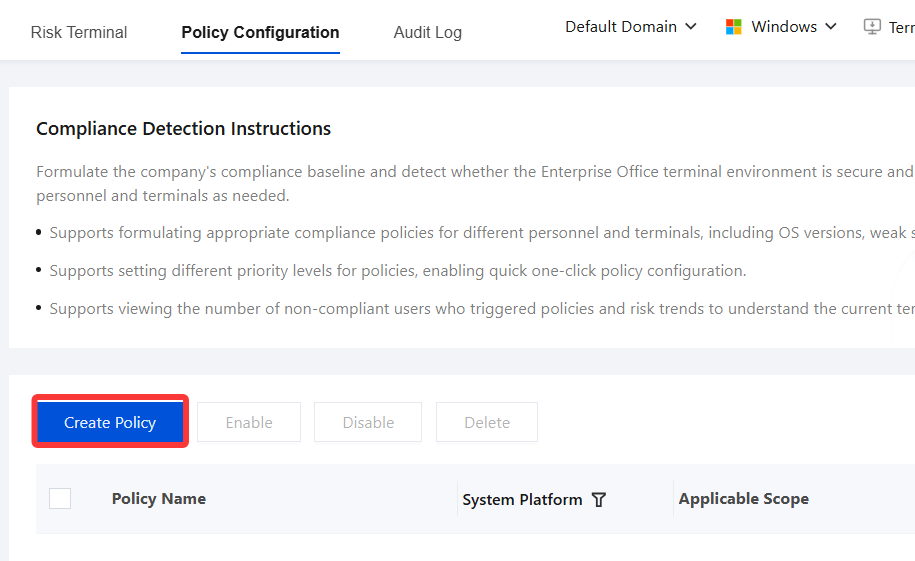Click the Compliance Detection Instructions heading
The height and width of the screenshot is (561, 915).
pos(183,128)
